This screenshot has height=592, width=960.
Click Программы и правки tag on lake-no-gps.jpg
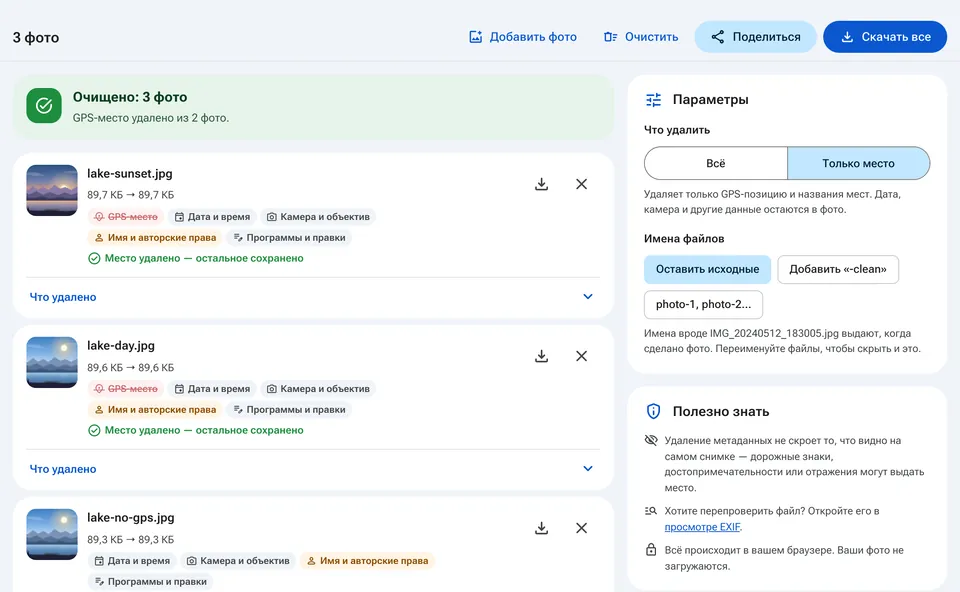(151, 582)
